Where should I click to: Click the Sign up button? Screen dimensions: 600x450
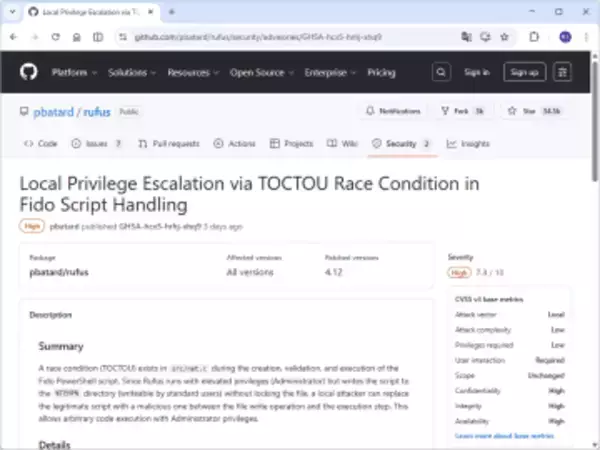coord(525,72)
